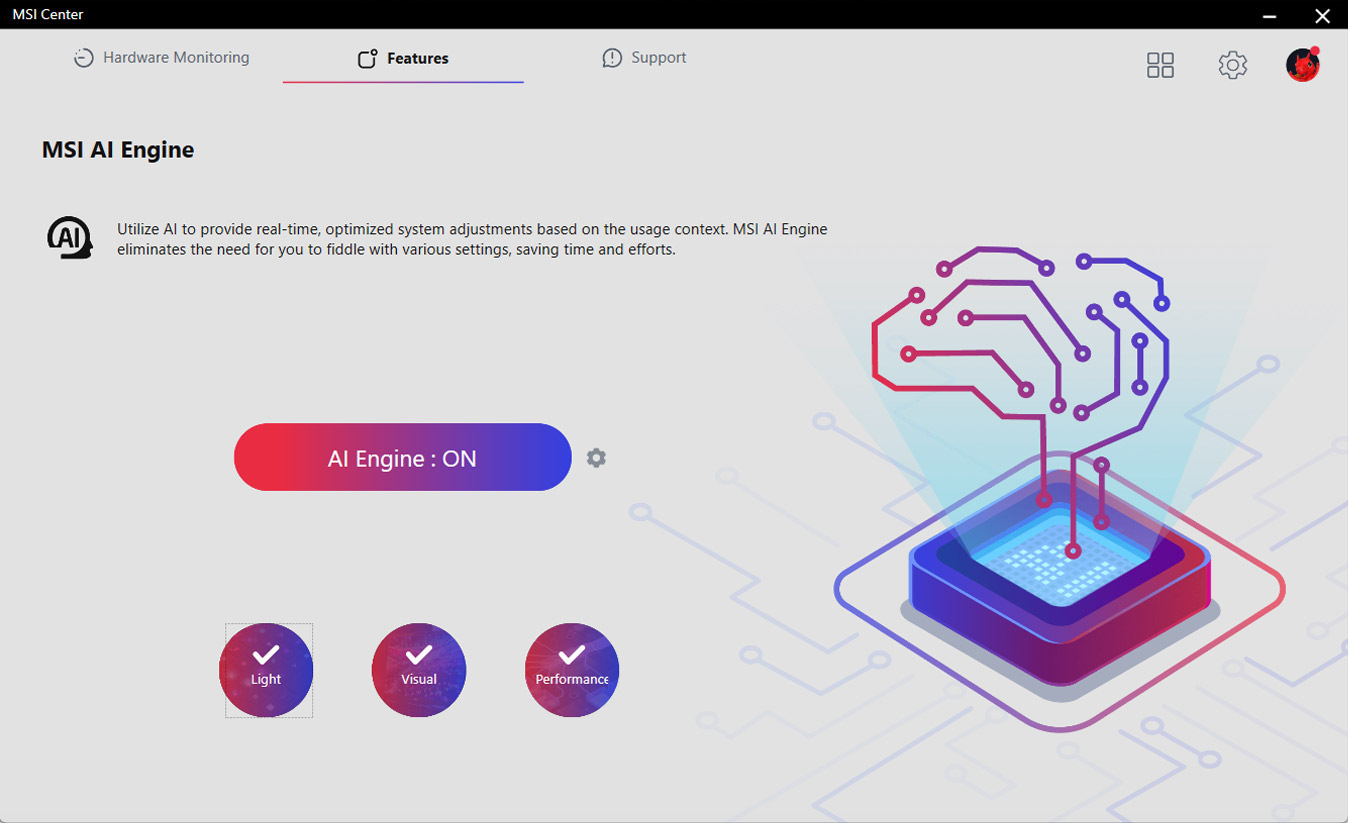Click the MSI Center title bar label
1348x823 pixels.
click(x=47, y=14)
